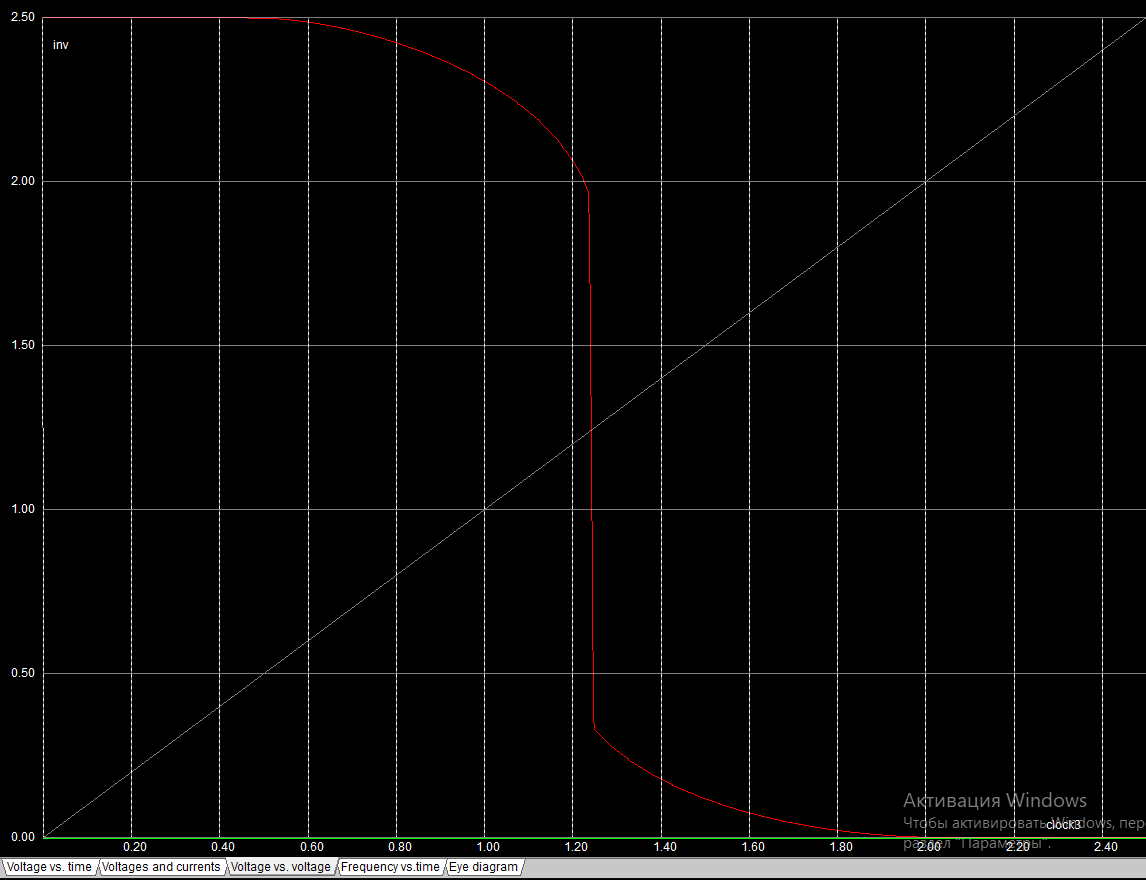Click the 2.40 x-axis value
This screenshot has width=1146, height=880.
coord(1106,847)
